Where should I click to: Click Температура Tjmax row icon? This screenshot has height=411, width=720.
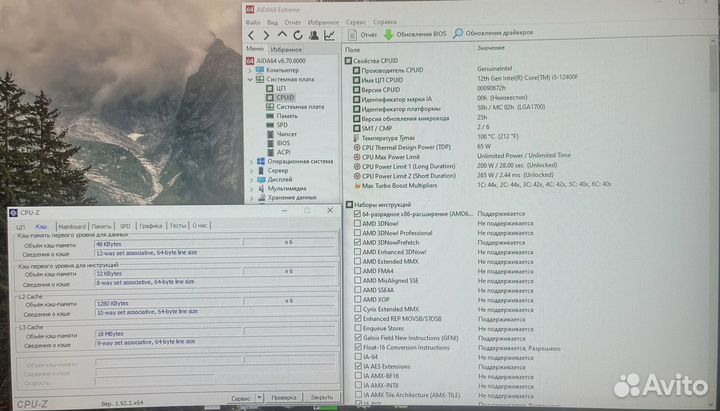click(357, 138)
